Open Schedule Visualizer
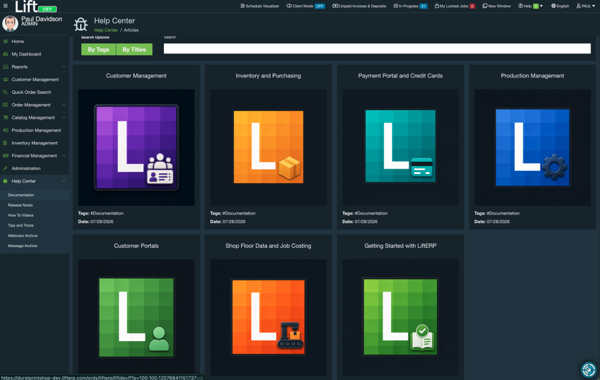 point(259,6)
